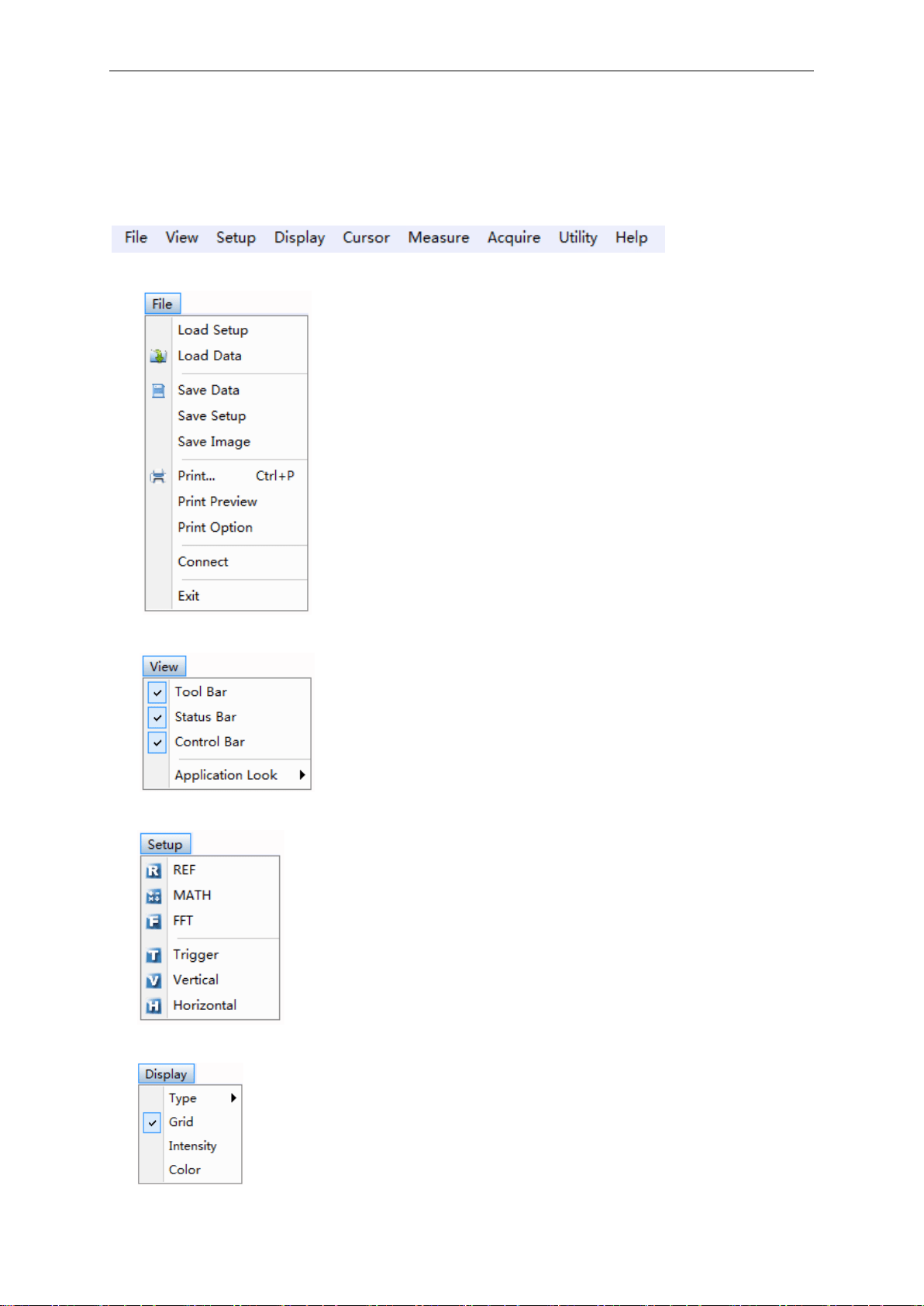The image size is (924, 1306).
Task: Click the highlighted View header button
Action: coord(164,667)
